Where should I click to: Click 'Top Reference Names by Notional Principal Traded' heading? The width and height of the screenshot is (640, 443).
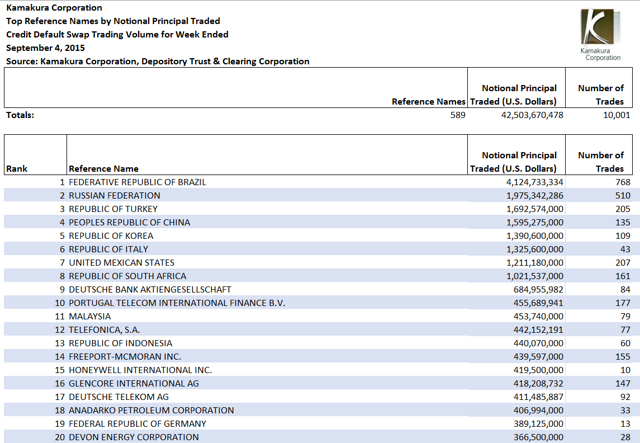113,21
